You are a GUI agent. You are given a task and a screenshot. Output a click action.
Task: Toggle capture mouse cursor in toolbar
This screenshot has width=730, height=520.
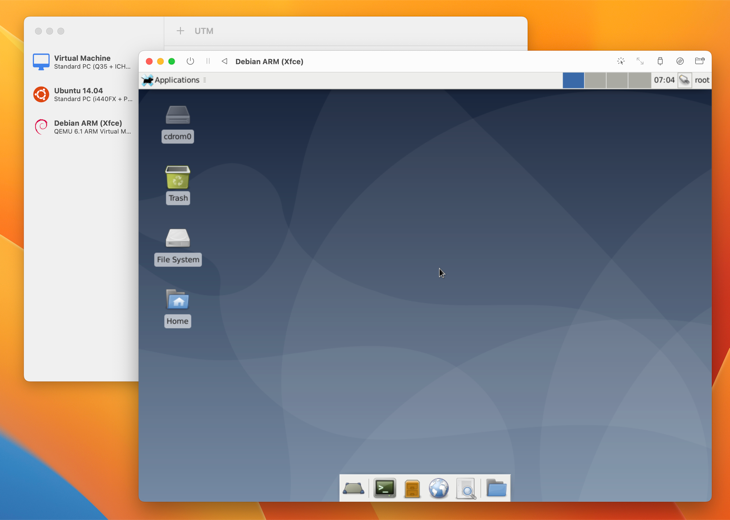(620, 61)
